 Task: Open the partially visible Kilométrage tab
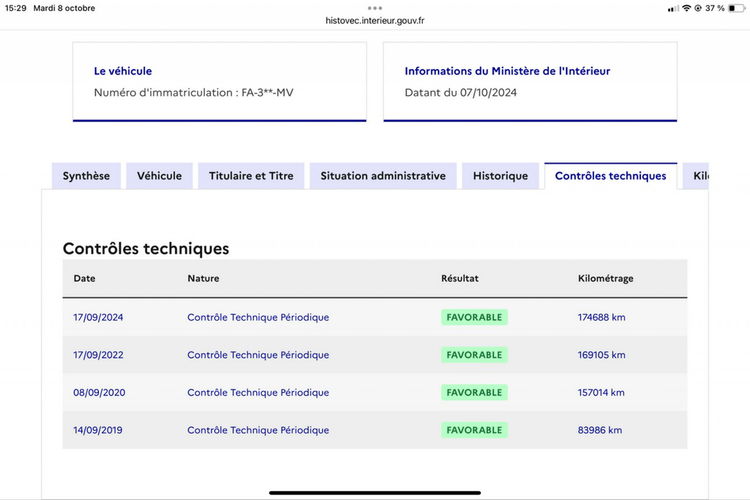coord(699,176)
